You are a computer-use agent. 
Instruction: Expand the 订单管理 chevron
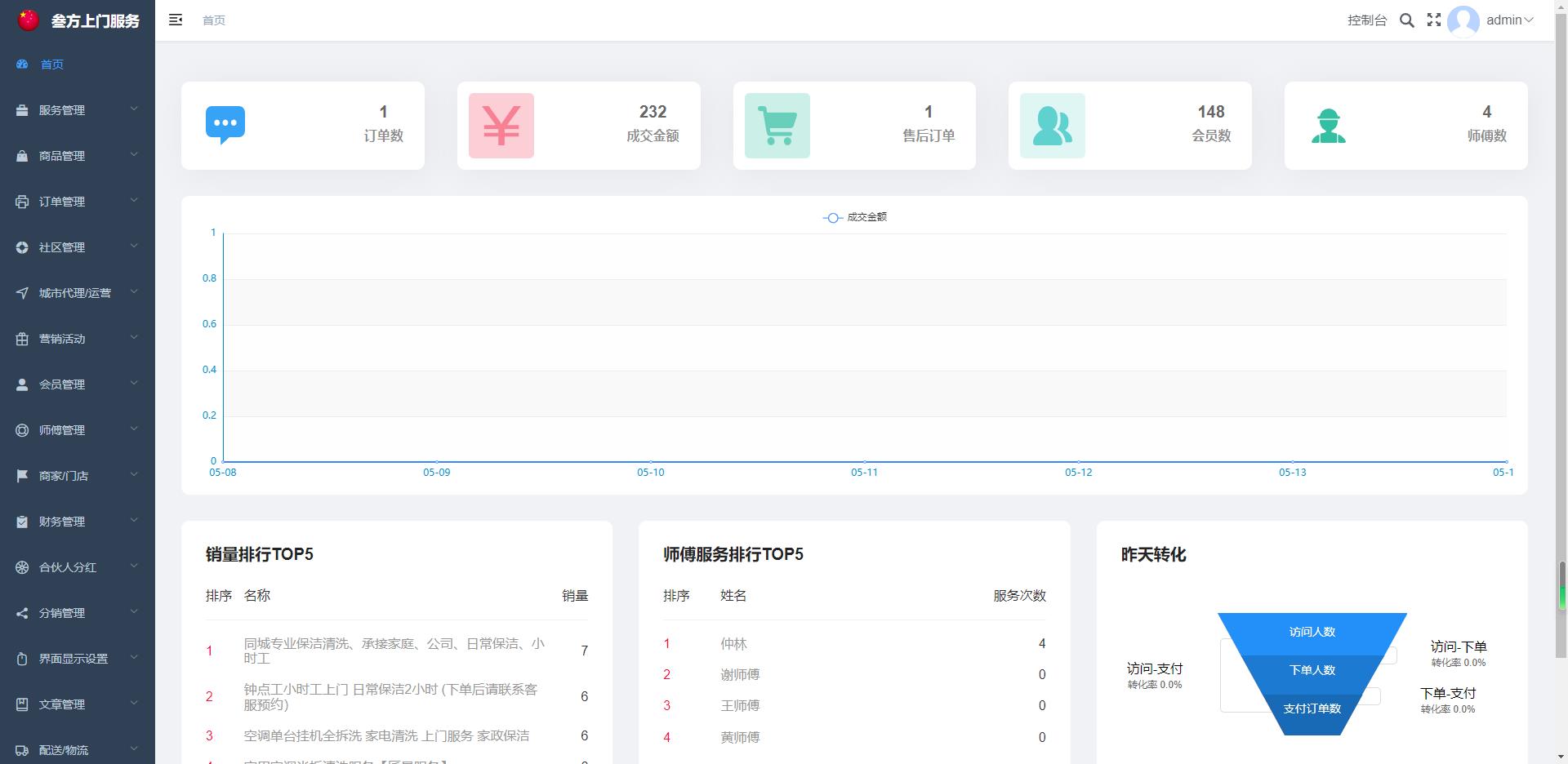tap(134, 201)
